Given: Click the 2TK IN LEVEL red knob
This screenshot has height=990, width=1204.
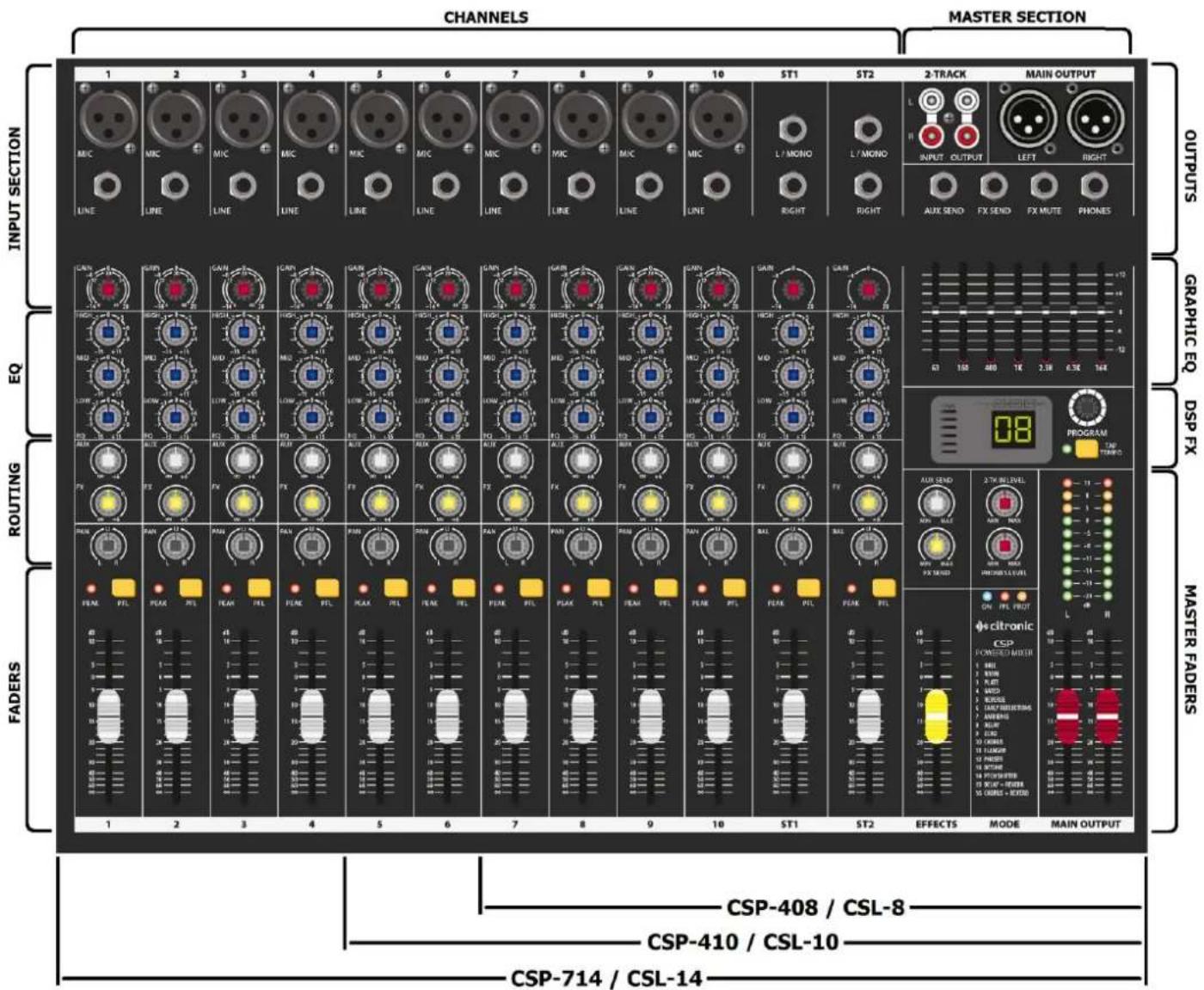Looking at the screenshot, I should 1003,502.
